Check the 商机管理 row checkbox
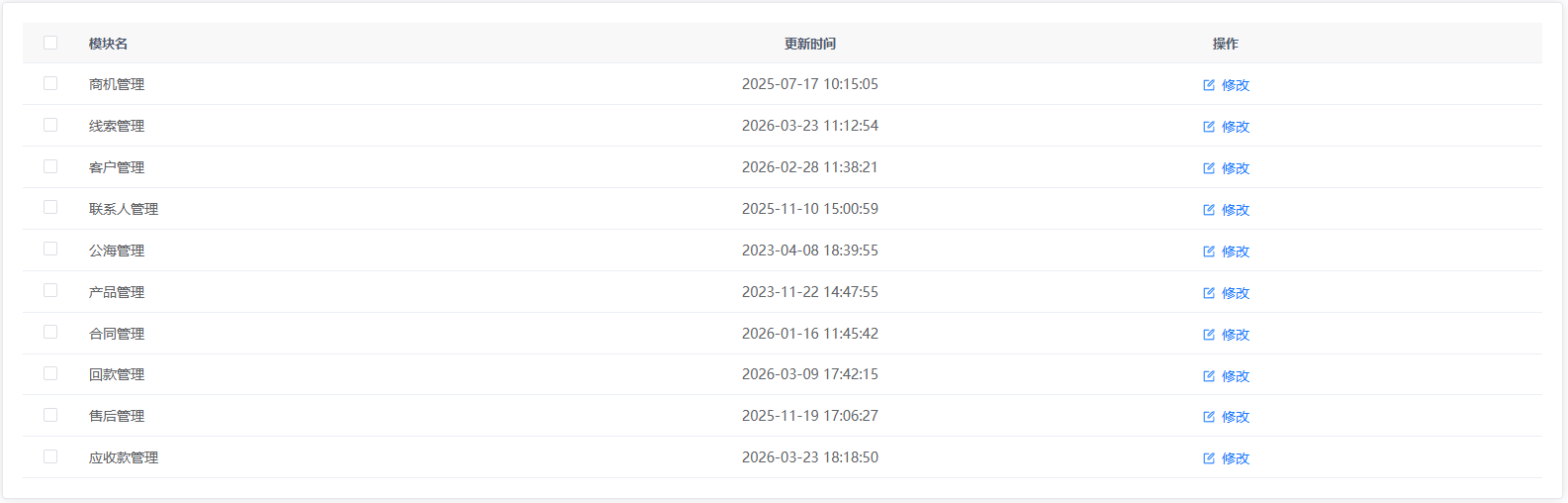This screenshot has height=503, width=1568. click(50, 83)
